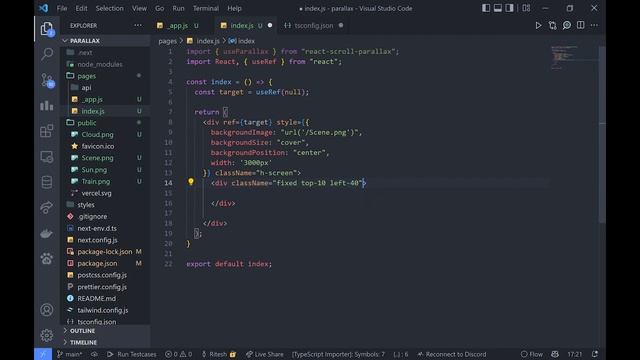The width and height of the screenshot is (640, 360).
Task: Open the File menu
Action: tap(62, 8)
